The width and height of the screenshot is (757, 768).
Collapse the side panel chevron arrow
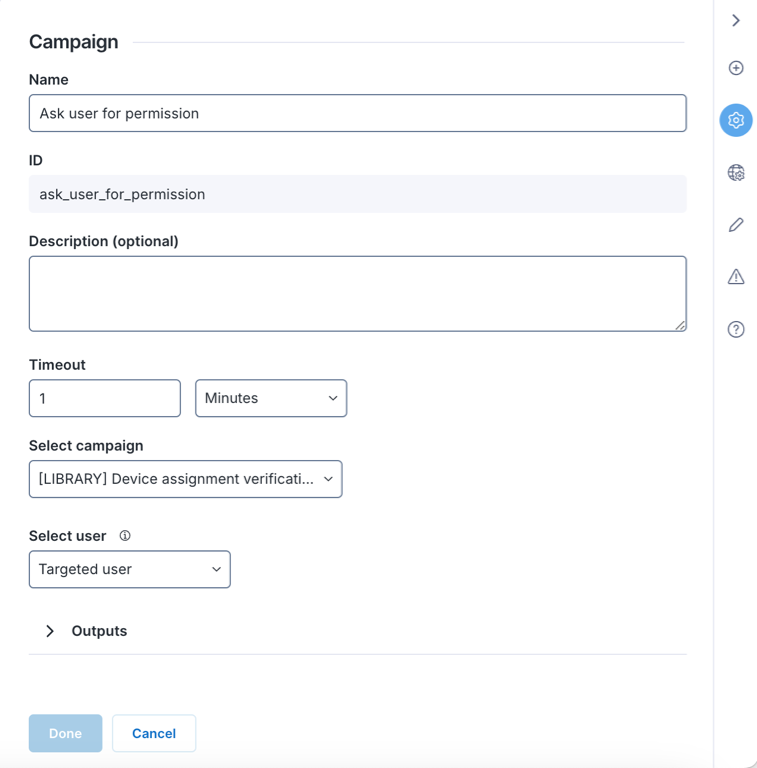click(x=736, y=20)
